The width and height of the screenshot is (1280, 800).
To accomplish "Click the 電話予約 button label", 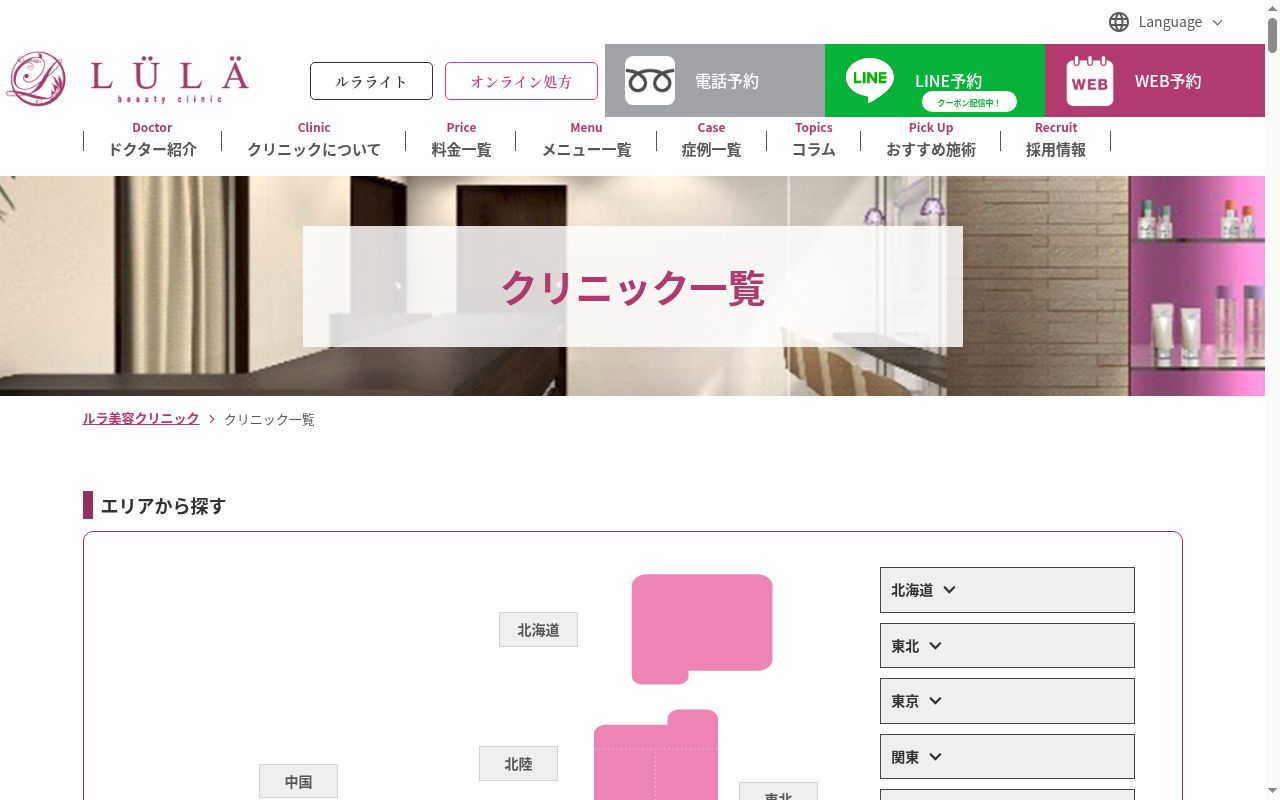I will click(727, 81).
